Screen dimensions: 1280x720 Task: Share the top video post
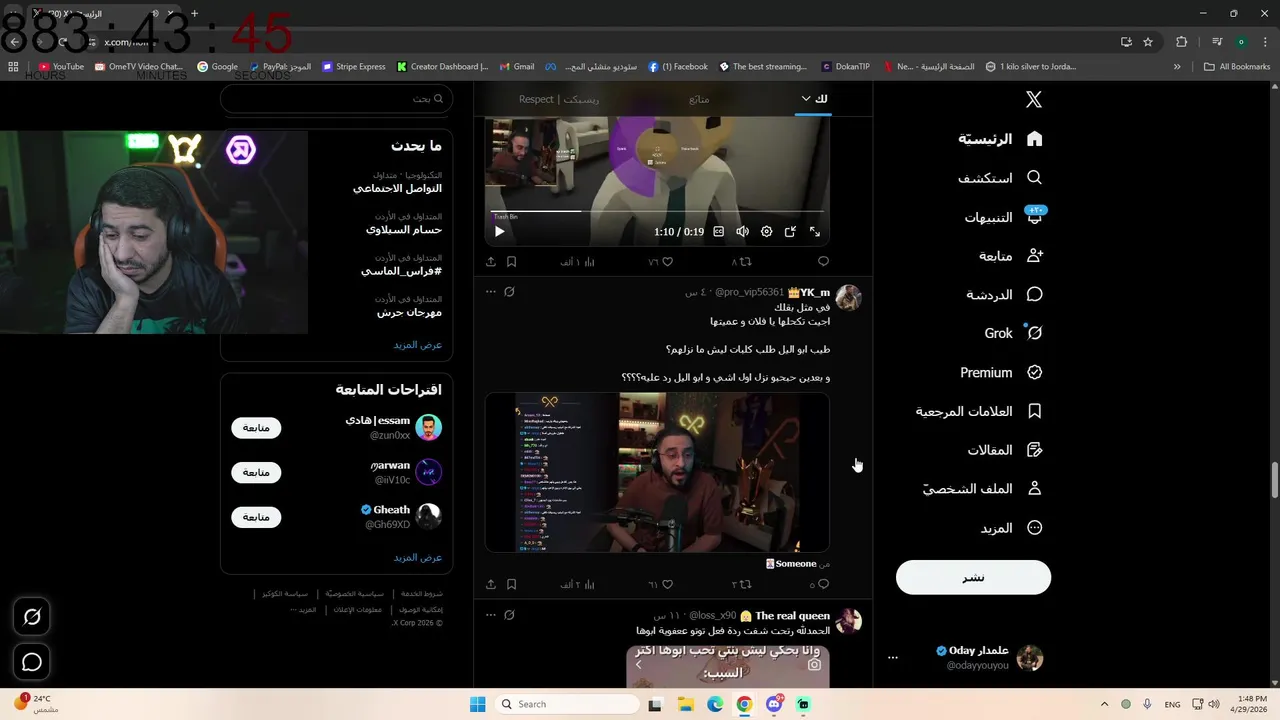(x=491, y=262)
